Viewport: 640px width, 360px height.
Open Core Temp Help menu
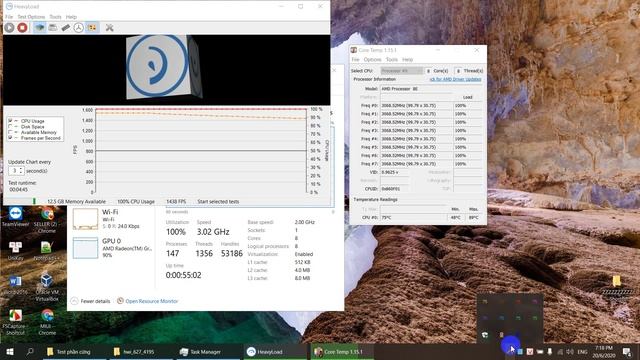(407, 60)
